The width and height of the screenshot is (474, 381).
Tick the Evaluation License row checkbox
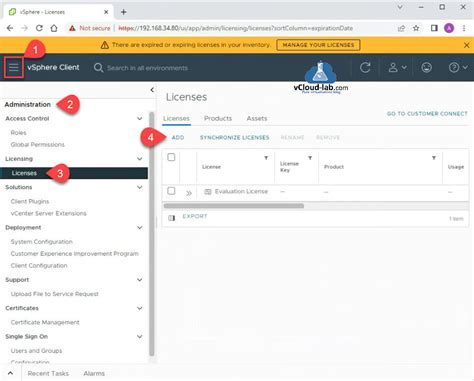tap(171, 191)
